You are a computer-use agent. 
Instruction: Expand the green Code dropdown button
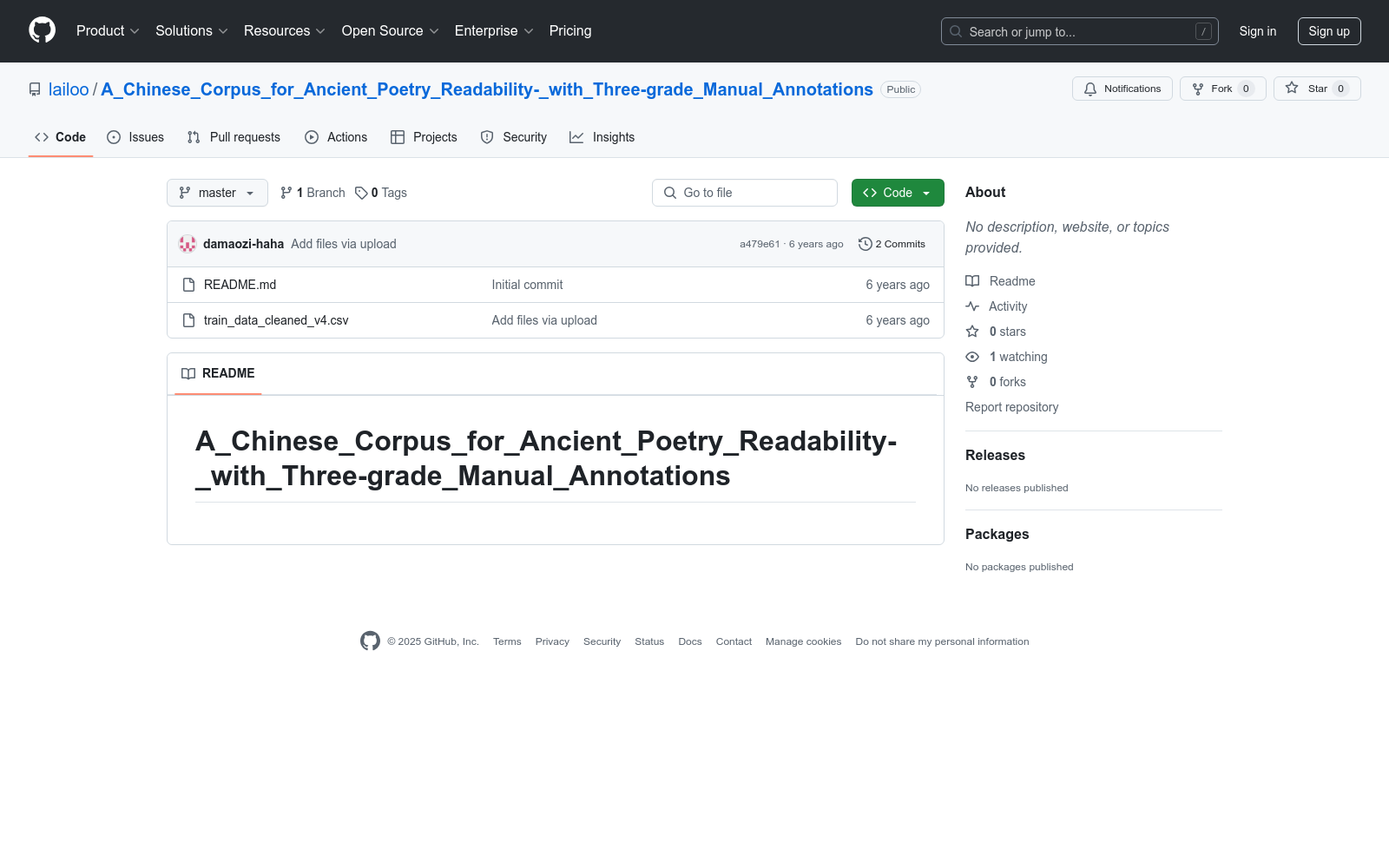coord(898,193)
